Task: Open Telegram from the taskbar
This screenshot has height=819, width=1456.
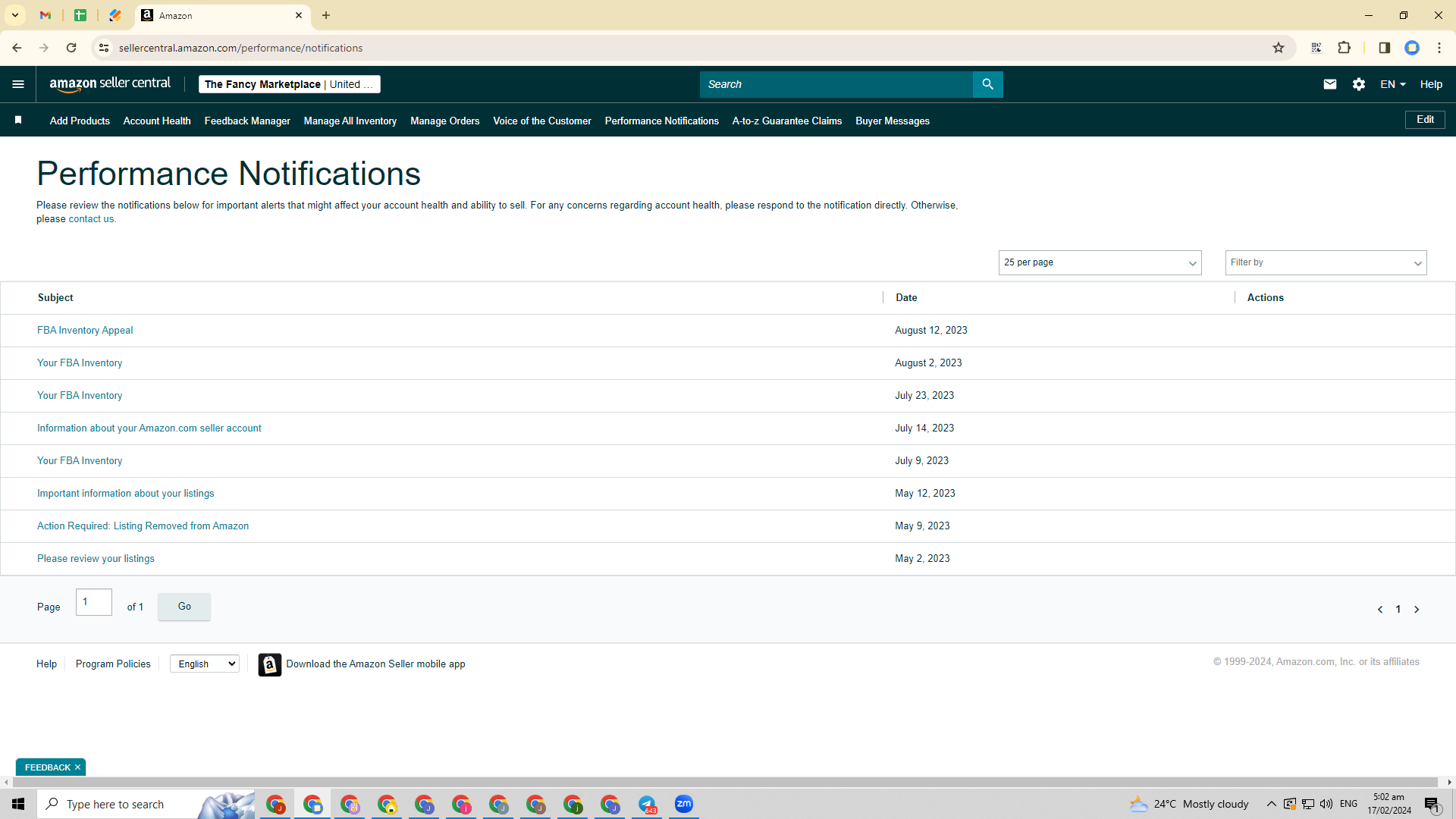Action: 647,804
